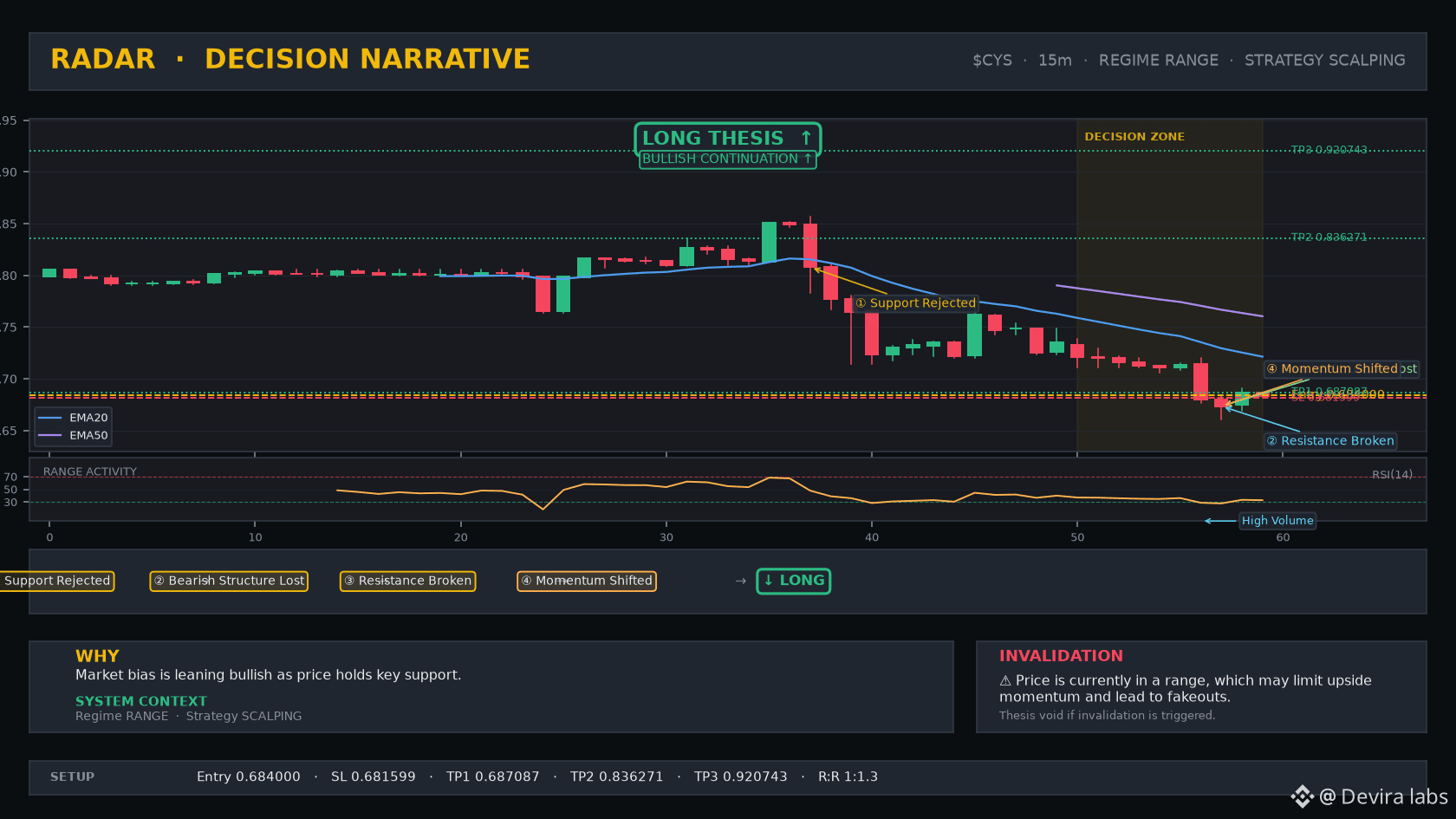Click the TP2 0.836271 price level label

pyautogui.click(x=1329, y=237)
